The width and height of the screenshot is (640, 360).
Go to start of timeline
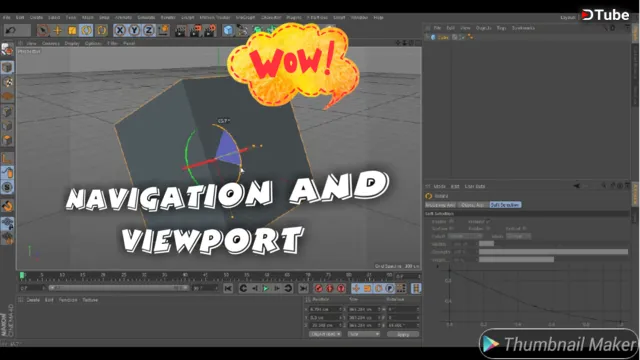coord(228,288)
